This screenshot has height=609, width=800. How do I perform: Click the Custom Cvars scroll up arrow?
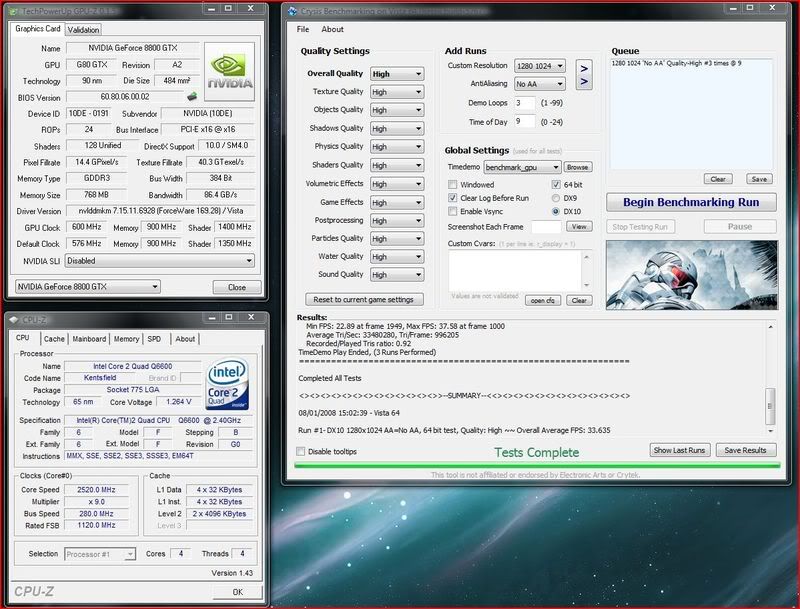coord(587,257)
